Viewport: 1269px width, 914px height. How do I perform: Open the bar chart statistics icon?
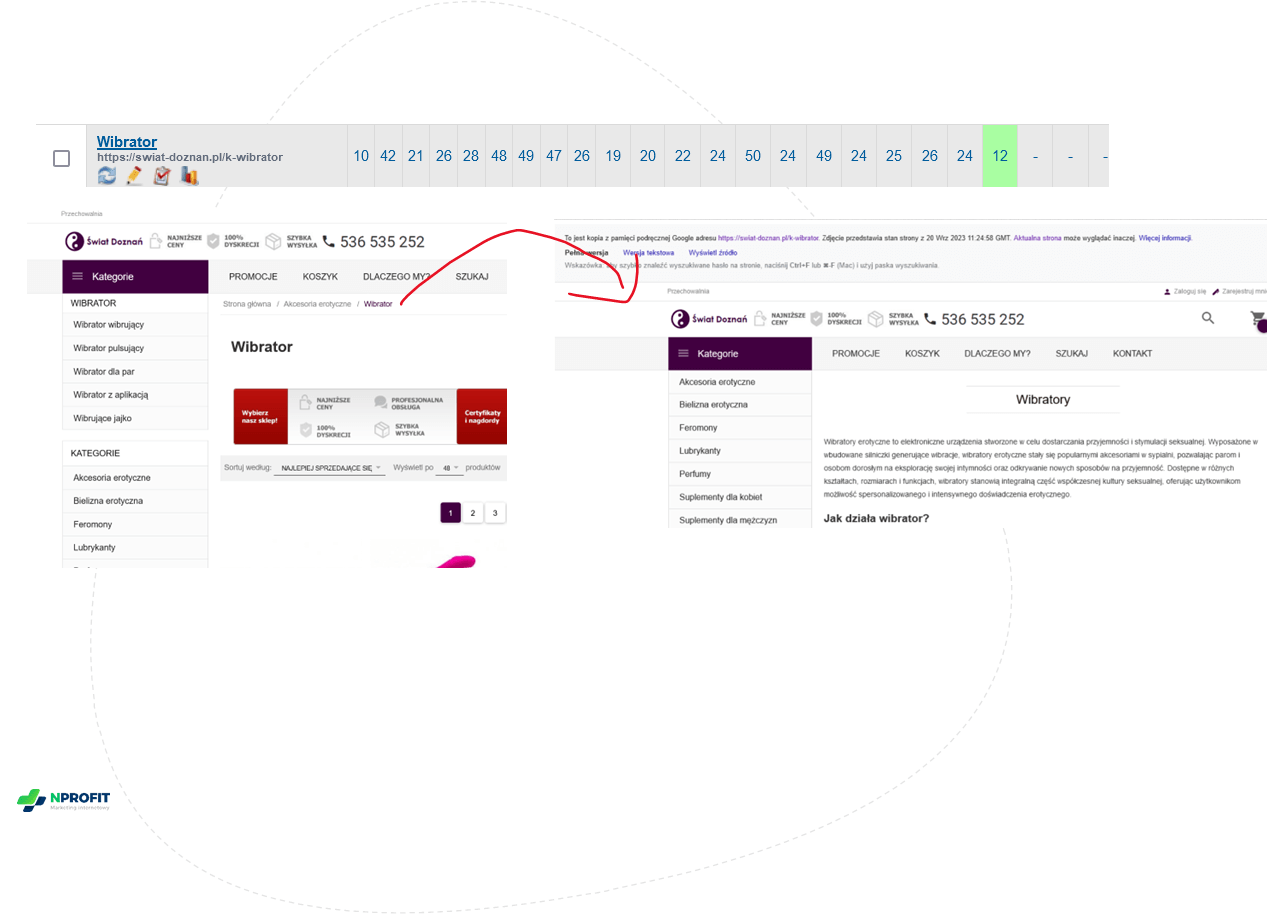(189, 176)
